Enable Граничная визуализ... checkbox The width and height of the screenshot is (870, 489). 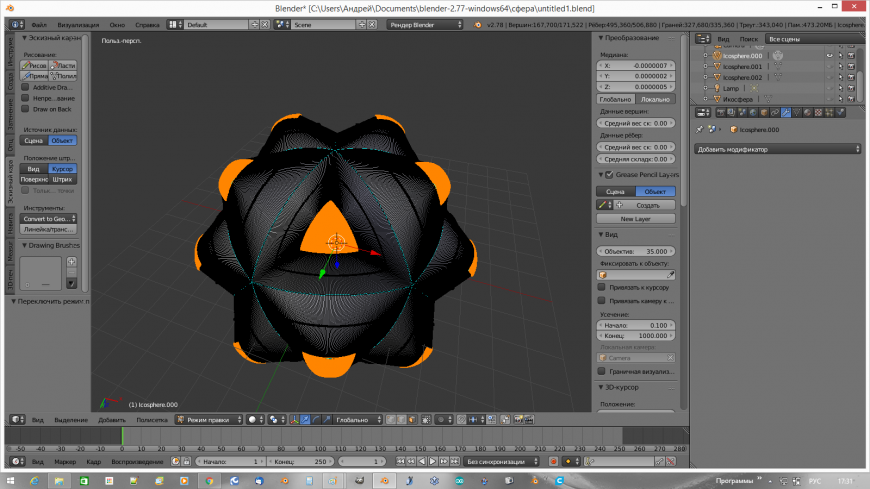point(601,371)
